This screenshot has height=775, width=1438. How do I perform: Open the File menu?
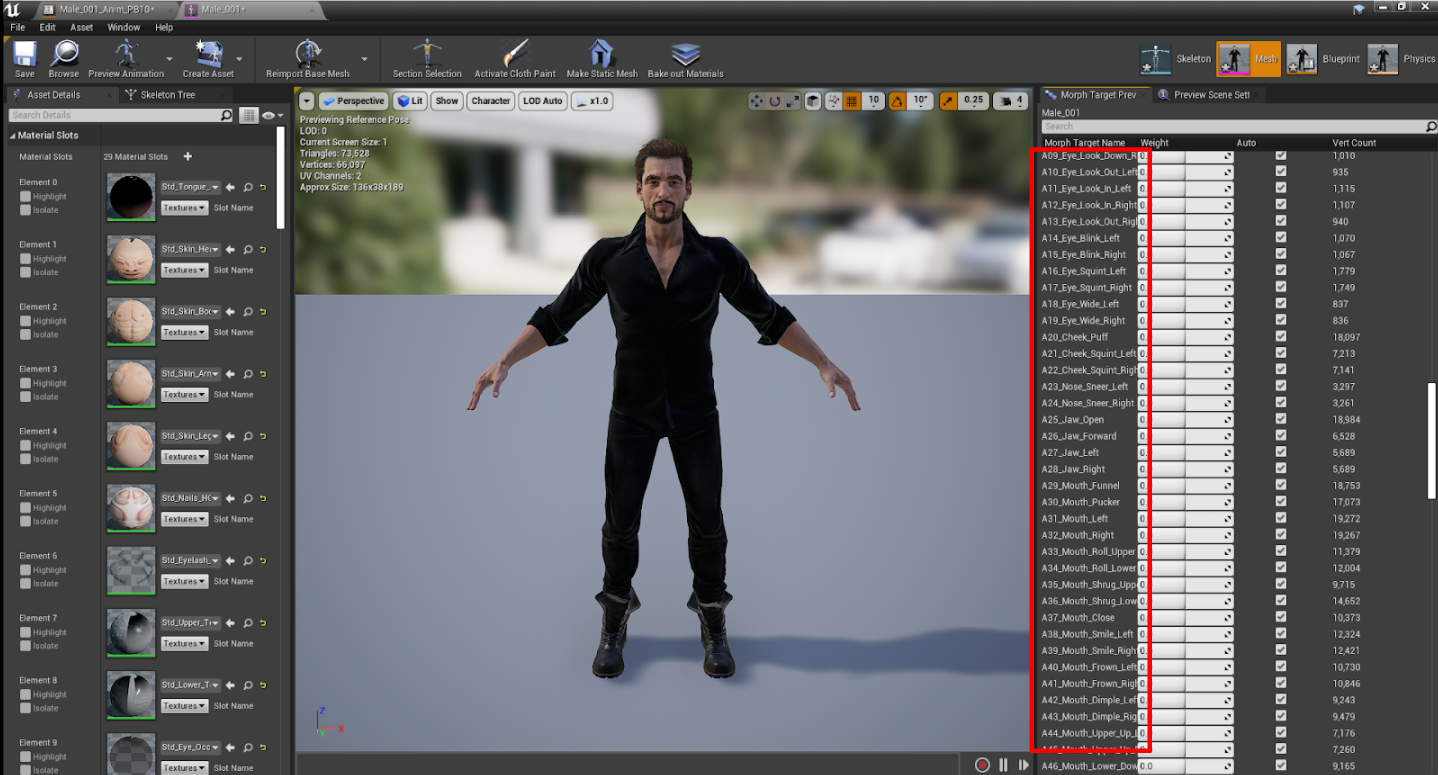(18, 27)
